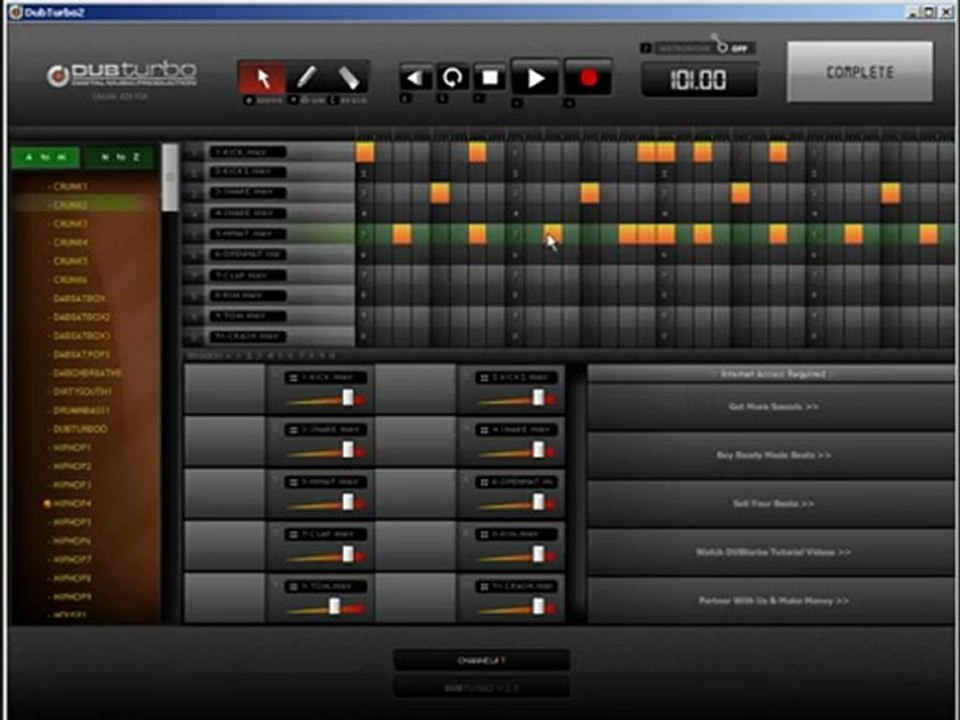
Task: Turn off step 3 on the 5-HIHAT row
Action: [x=402, y=234]
